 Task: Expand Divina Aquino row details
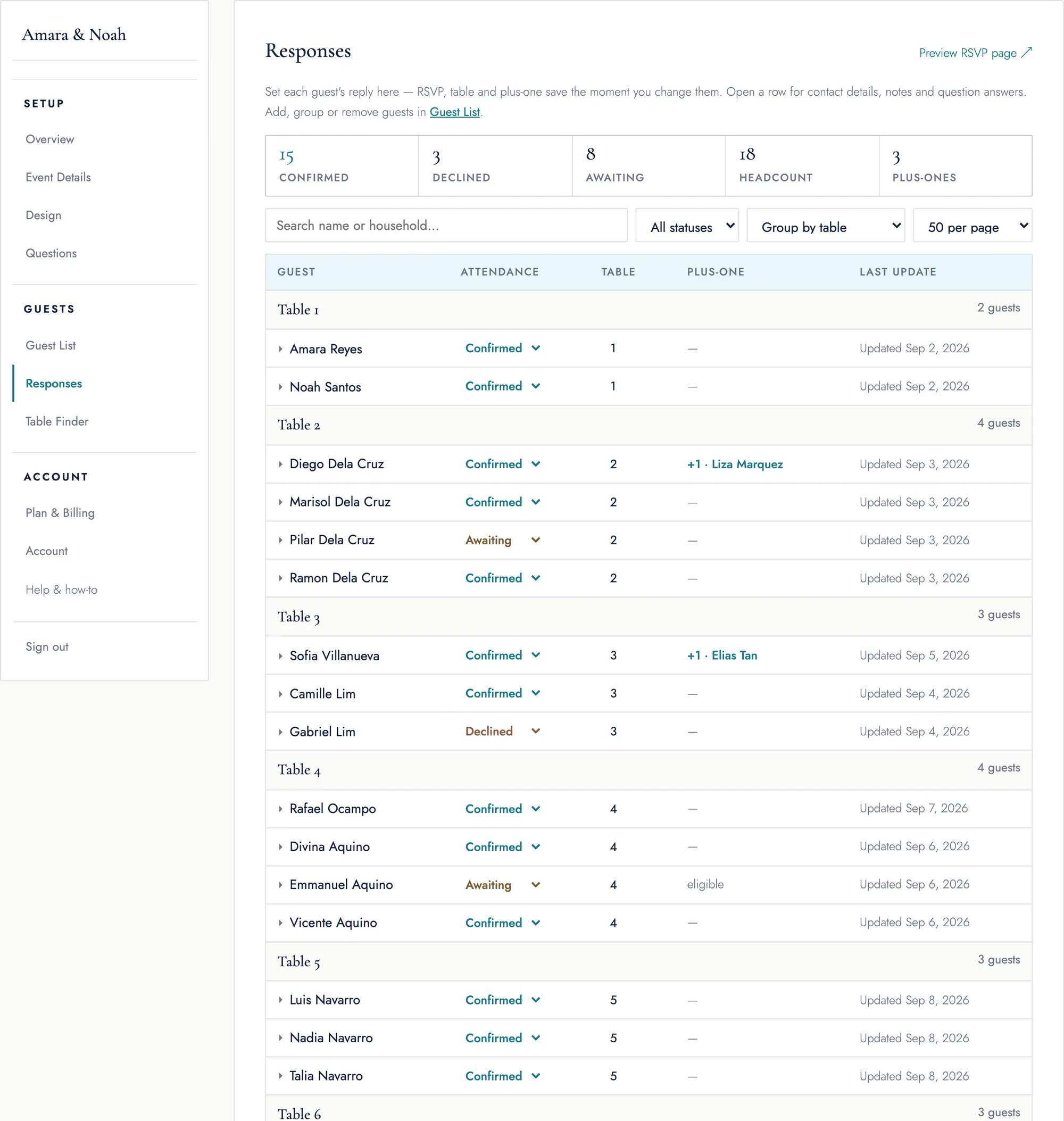pos(280,847)
